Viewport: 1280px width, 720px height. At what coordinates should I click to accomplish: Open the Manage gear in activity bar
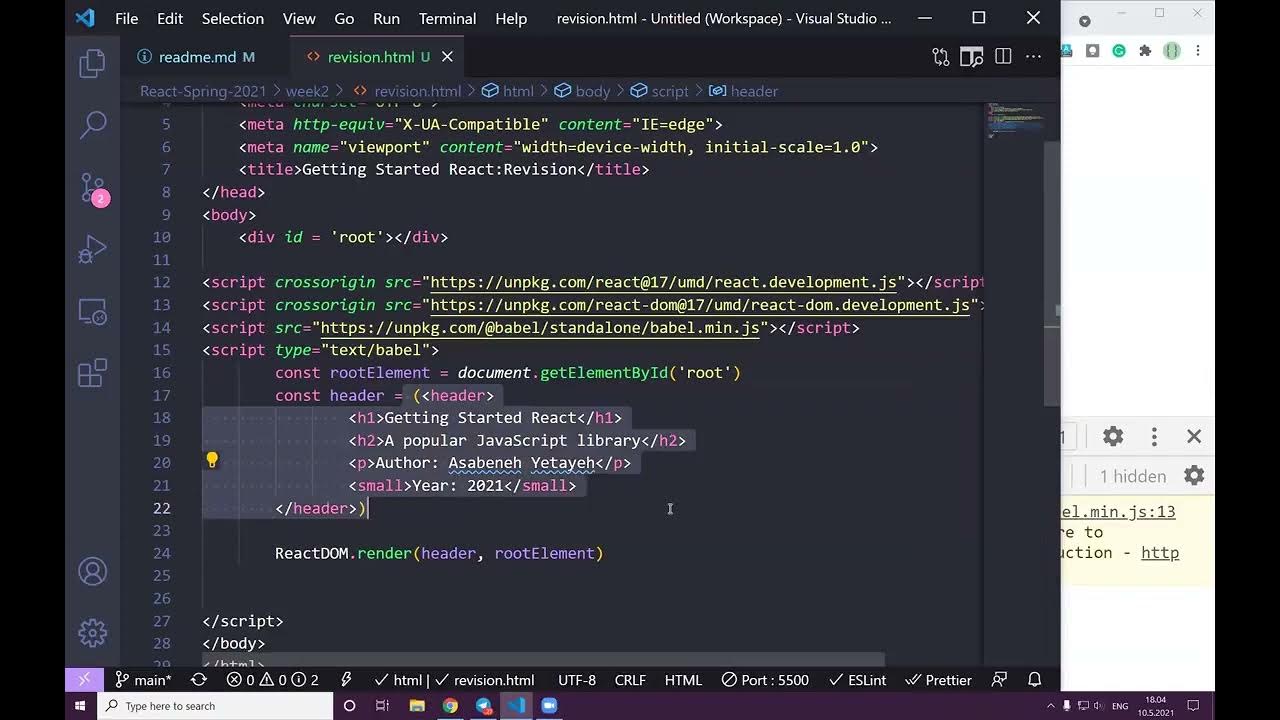(93, 633)
